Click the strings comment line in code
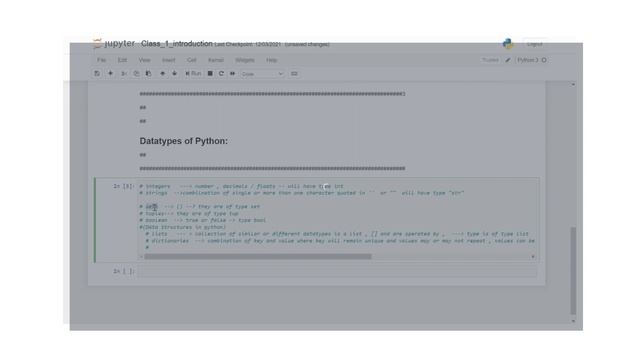 click(302, 193)
